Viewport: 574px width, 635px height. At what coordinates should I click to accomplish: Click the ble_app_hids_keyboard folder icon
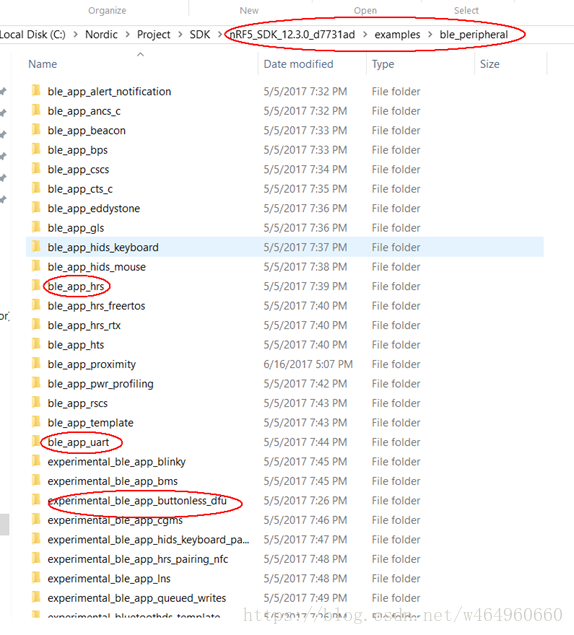(x=36, y=247)
